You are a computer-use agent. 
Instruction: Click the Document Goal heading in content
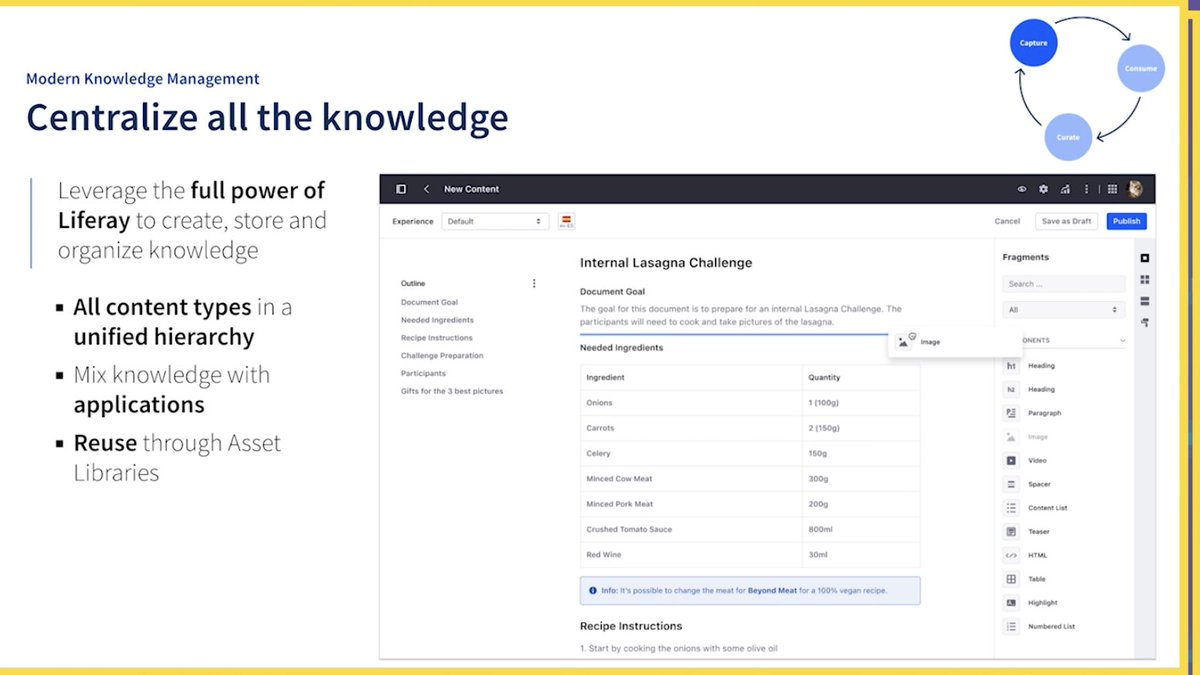(612, 292)
